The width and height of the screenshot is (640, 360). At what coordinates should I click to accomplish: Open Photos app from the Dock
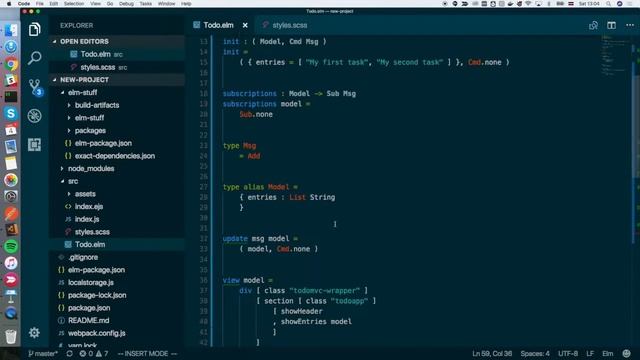tap(11, 180)
